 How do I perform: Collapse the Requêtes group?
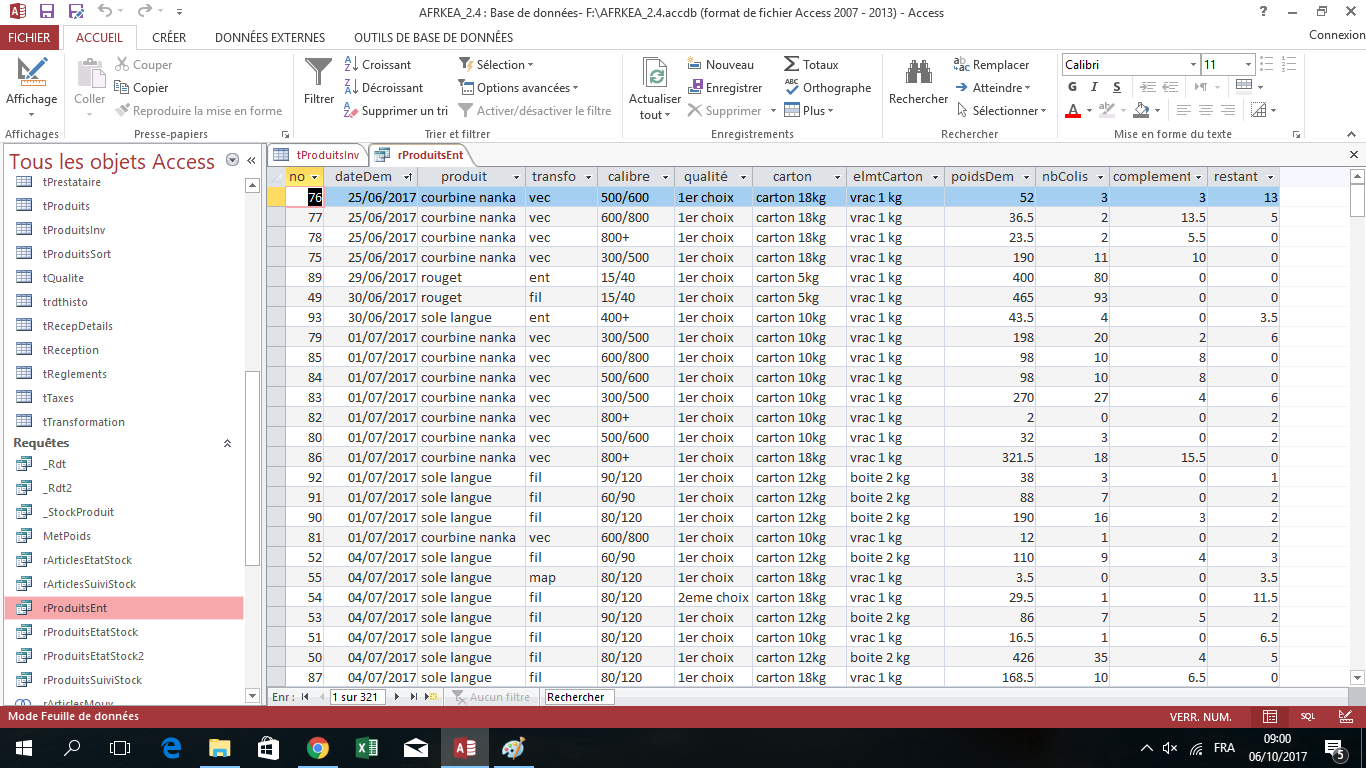[x=227, y=443]
